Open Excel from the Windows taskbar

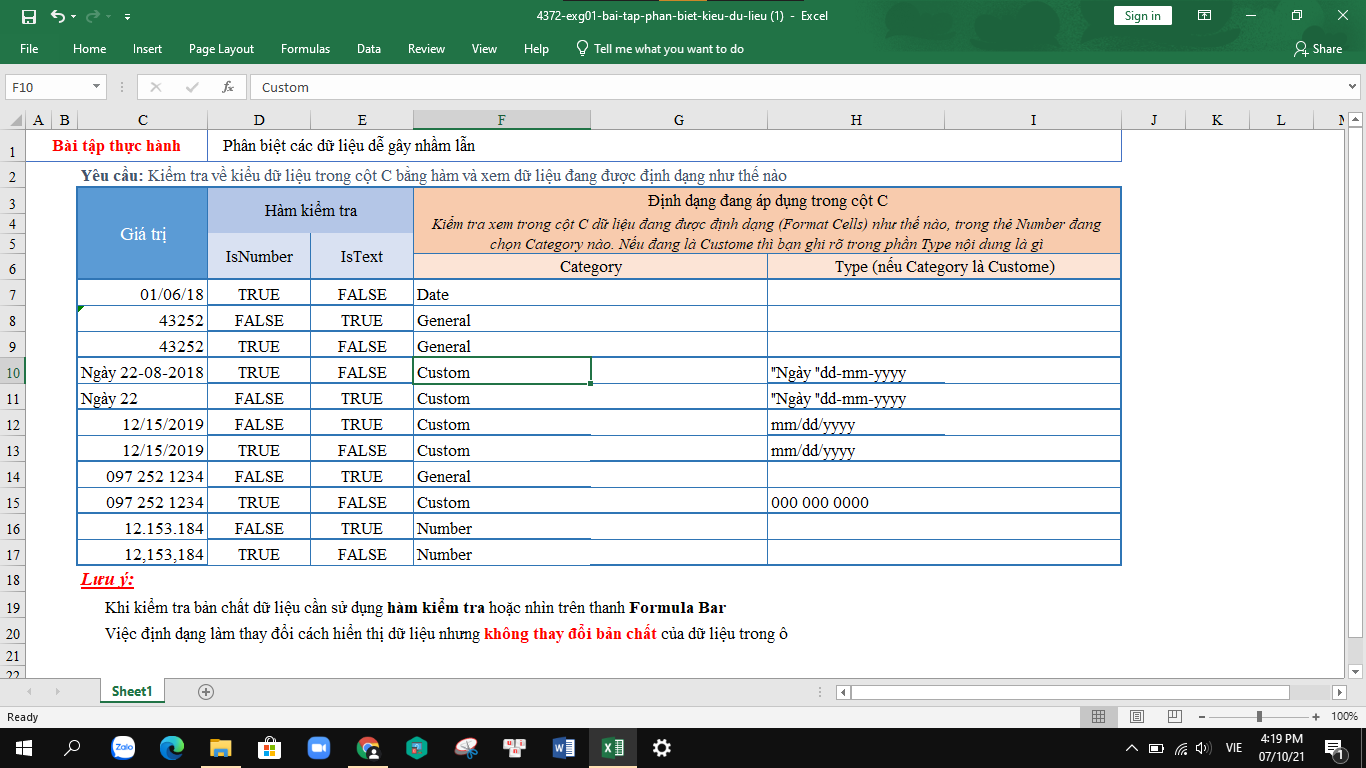pyautogui.click(x=612, y=747)
